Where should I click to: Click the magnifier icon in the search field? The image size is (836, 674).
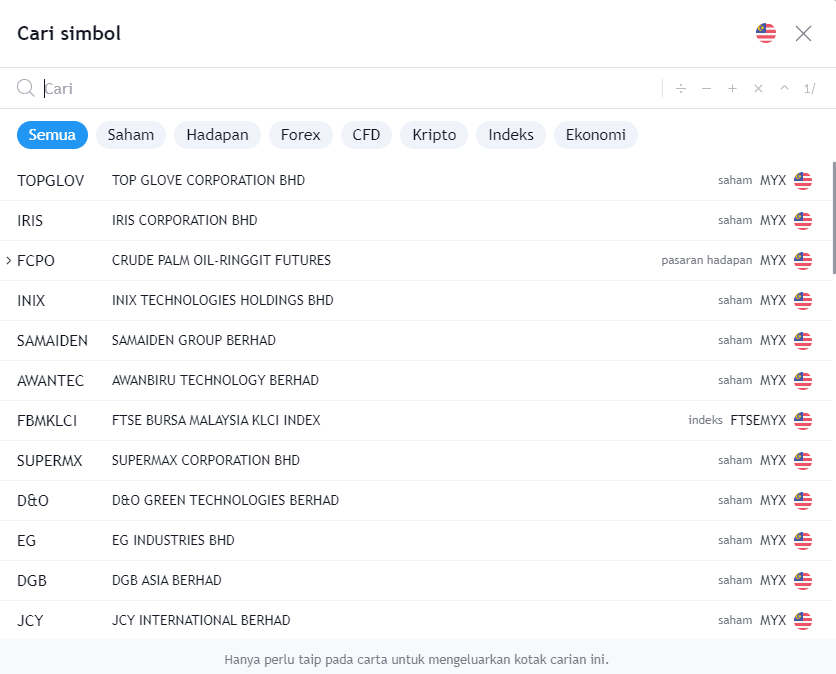coord(25,88)
